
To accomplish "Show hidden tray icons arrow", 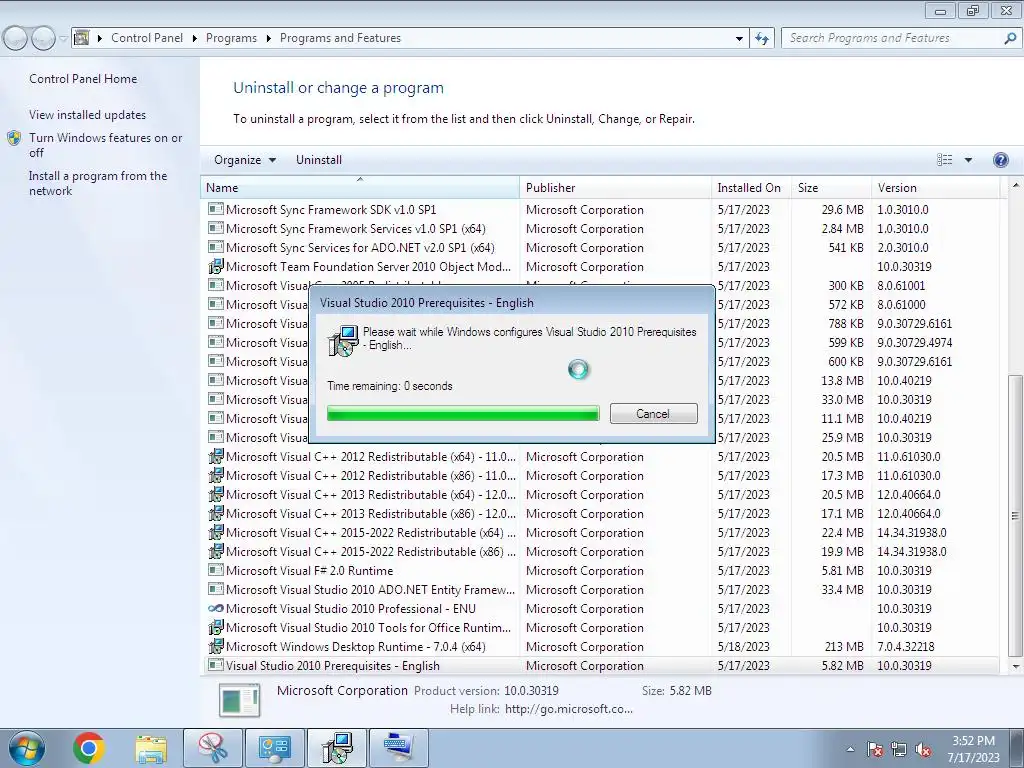I will (x=850, y=749).
